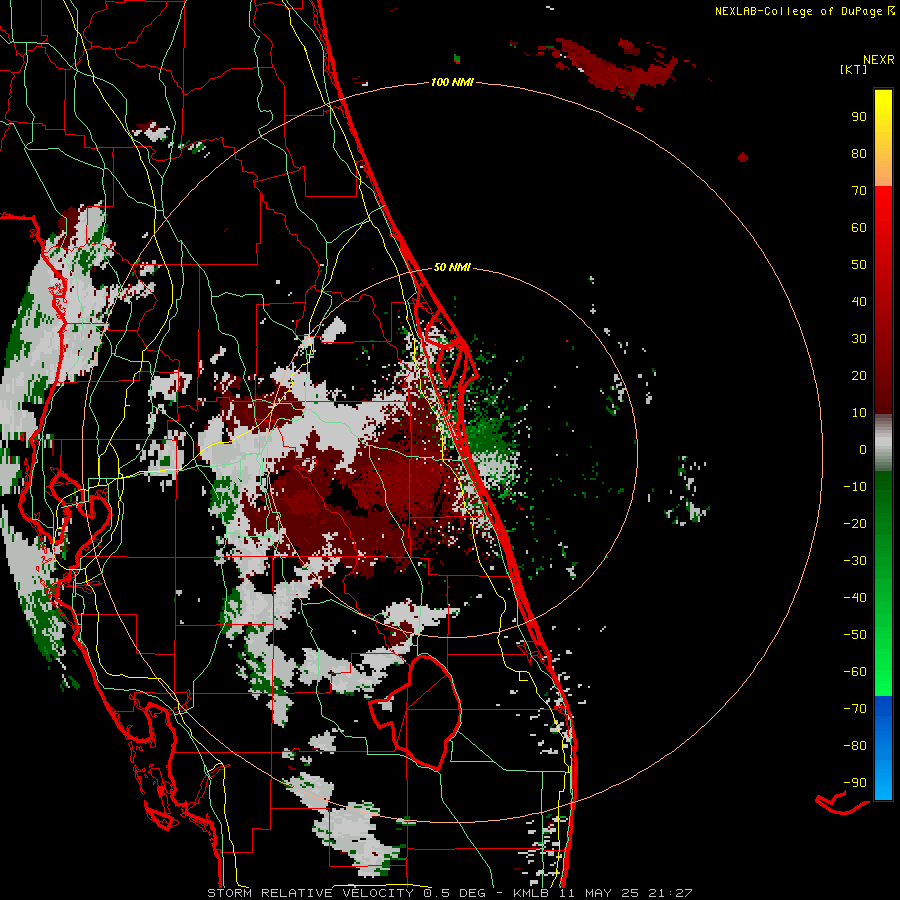The height and width of the screenshot is (900, 900).
Task: Select the positive 30 scale value
Action: pos(859,339)
